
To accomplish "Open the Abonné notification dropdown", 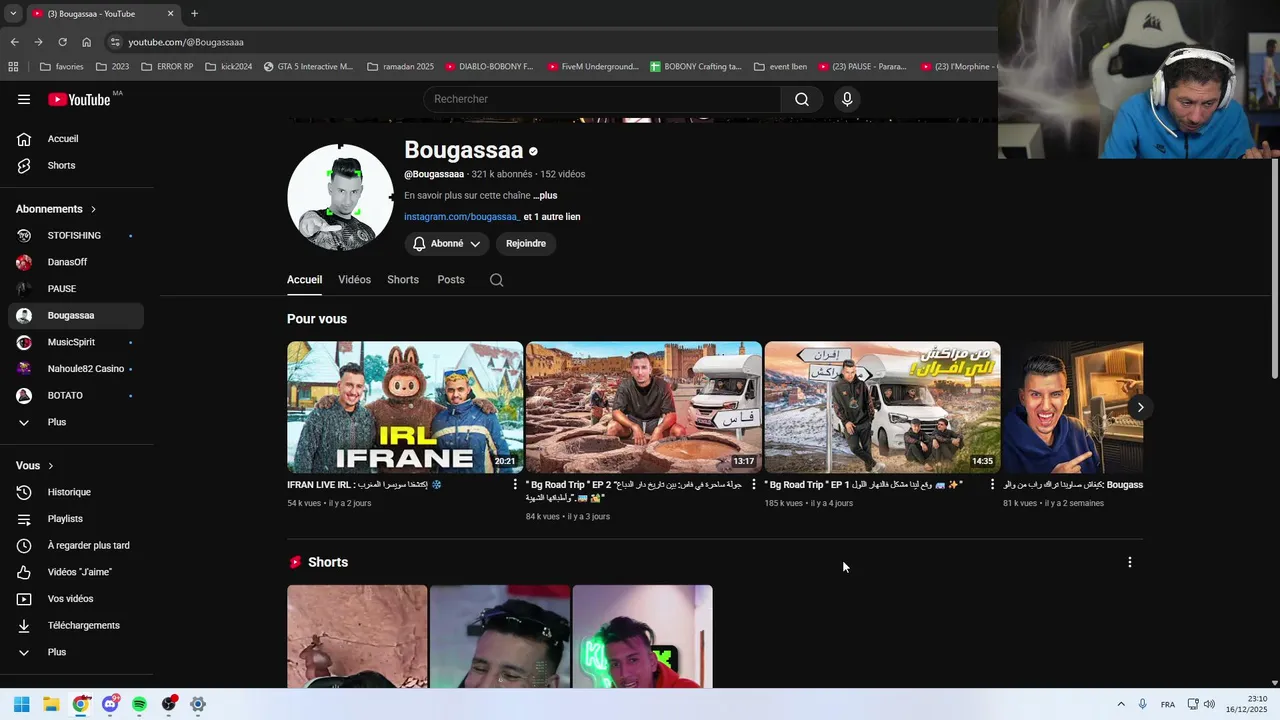I will pos(447,244).
